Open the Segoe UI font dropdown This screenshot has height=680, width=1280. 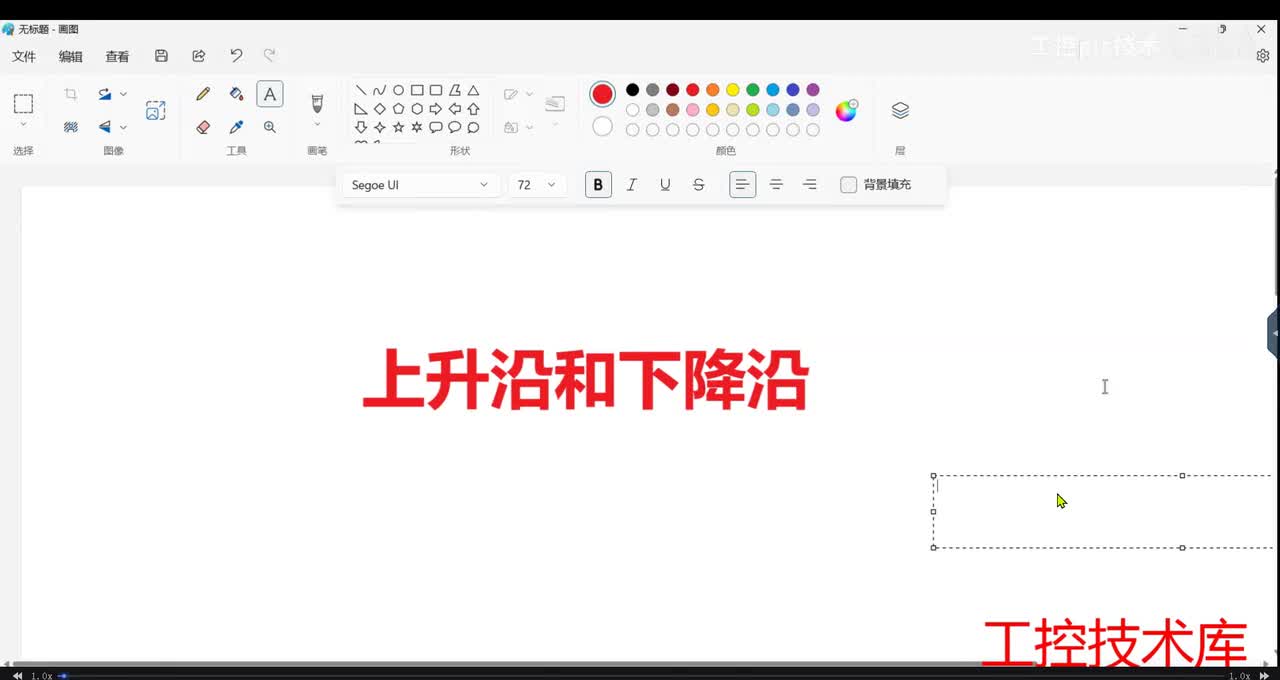coord(420,185)
